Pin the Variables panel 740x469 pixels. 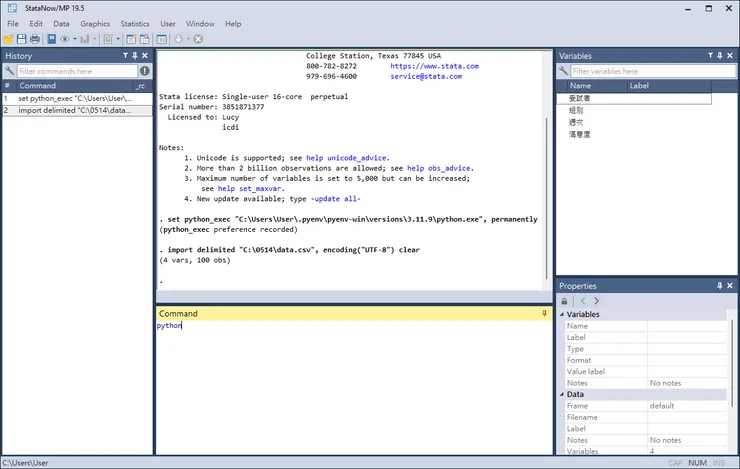[x=720, y=56]
